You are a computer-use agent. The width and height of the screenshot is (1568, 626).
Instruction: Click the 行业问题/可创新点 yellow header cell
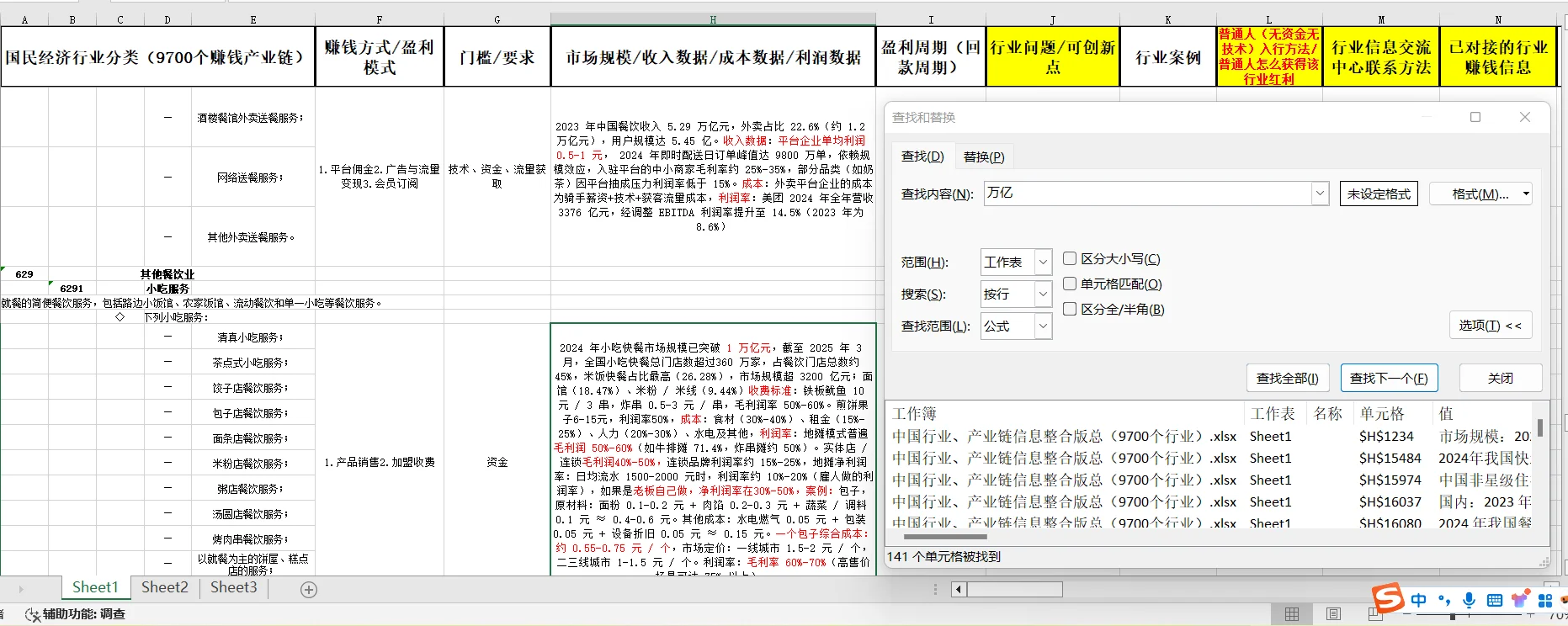[x=1053, y=57]
